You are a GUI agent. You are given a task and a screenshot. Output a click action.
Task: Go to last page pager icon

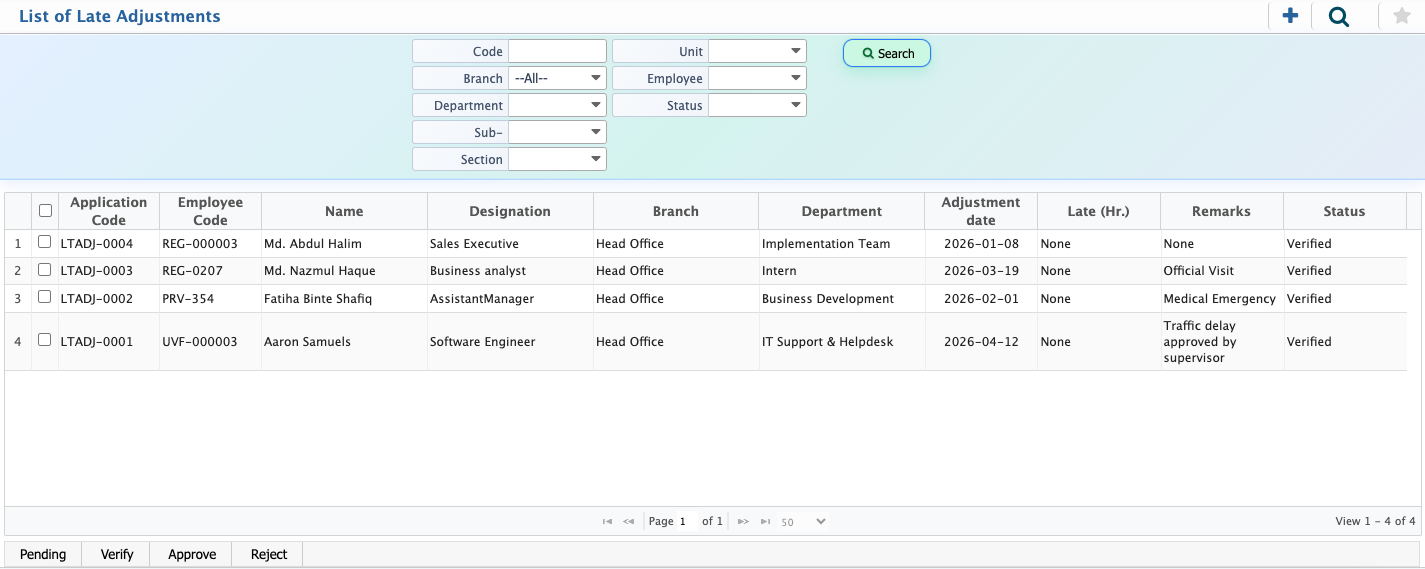point(765,522)
